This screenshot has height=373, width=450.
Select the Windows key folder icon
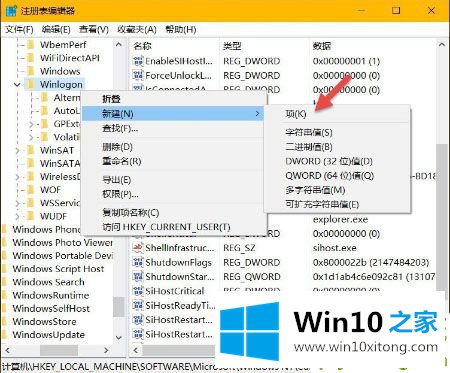(31, 71)
